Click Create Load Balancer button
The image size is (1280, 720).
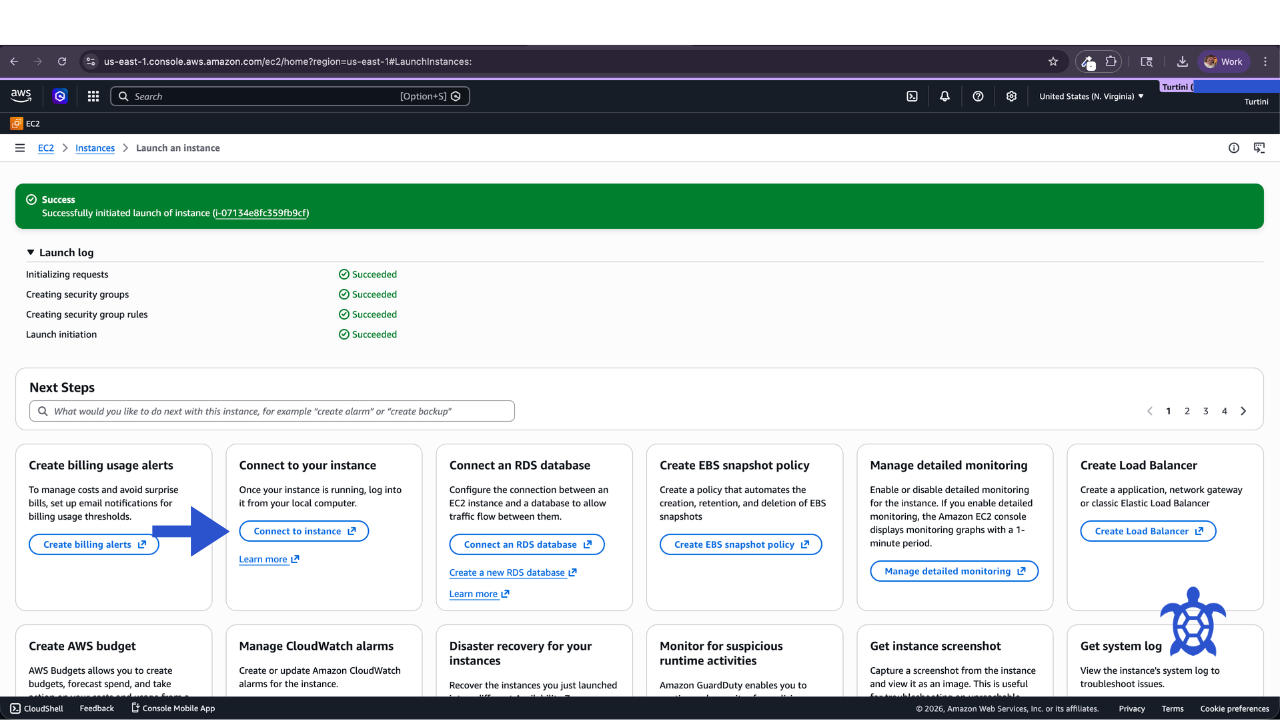pyautogui.click(x=1148, y=531)
